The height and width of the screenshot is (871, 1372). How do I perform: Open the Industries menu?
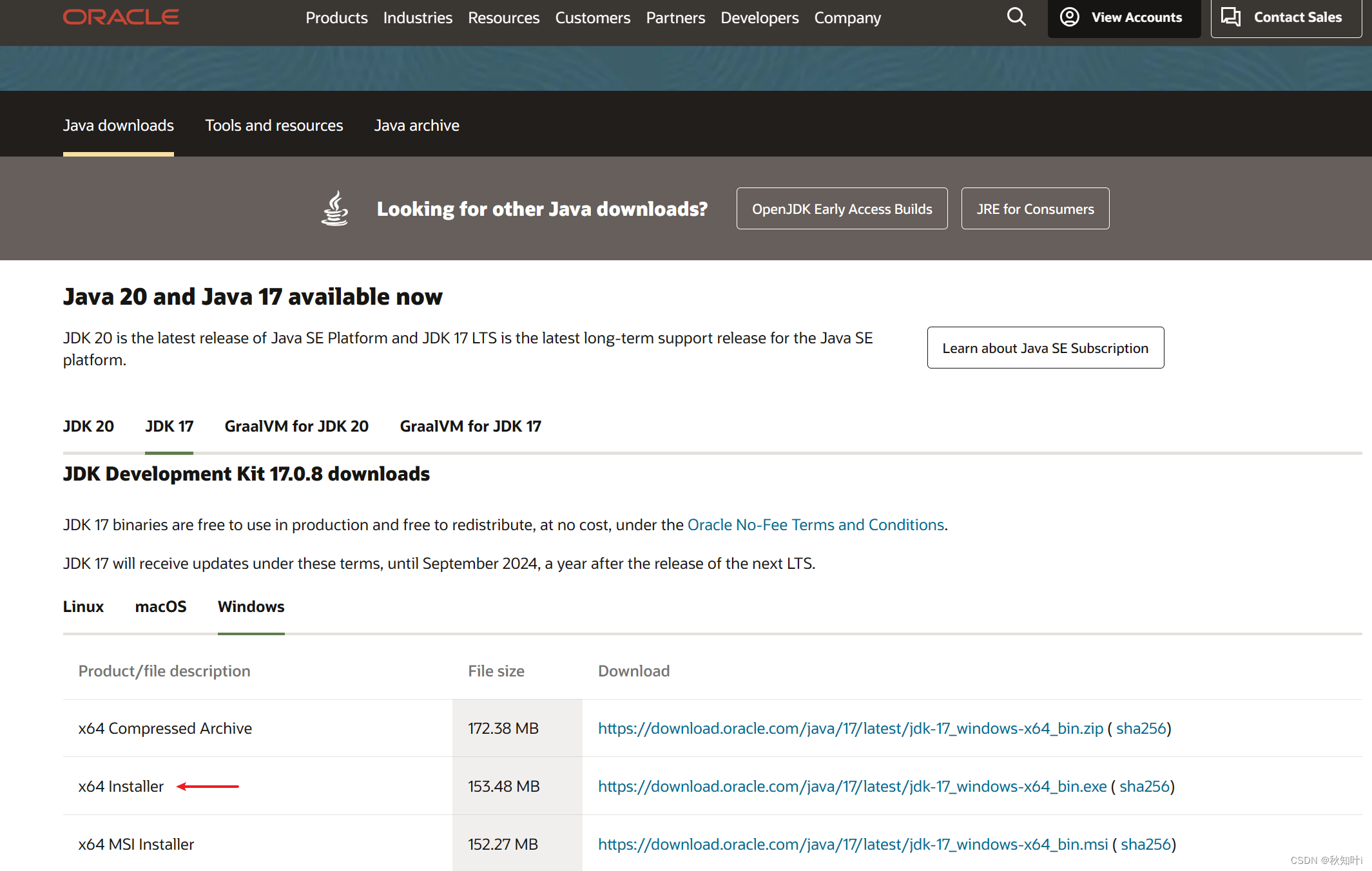[x=418, y=18]
